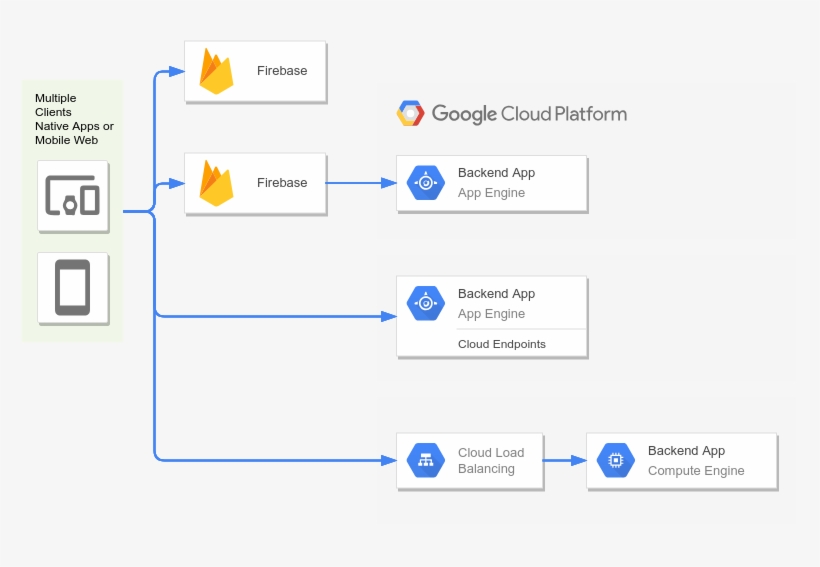
Task: Click App Engine icon in the Firebase-connected backend node
Action: 426,182
